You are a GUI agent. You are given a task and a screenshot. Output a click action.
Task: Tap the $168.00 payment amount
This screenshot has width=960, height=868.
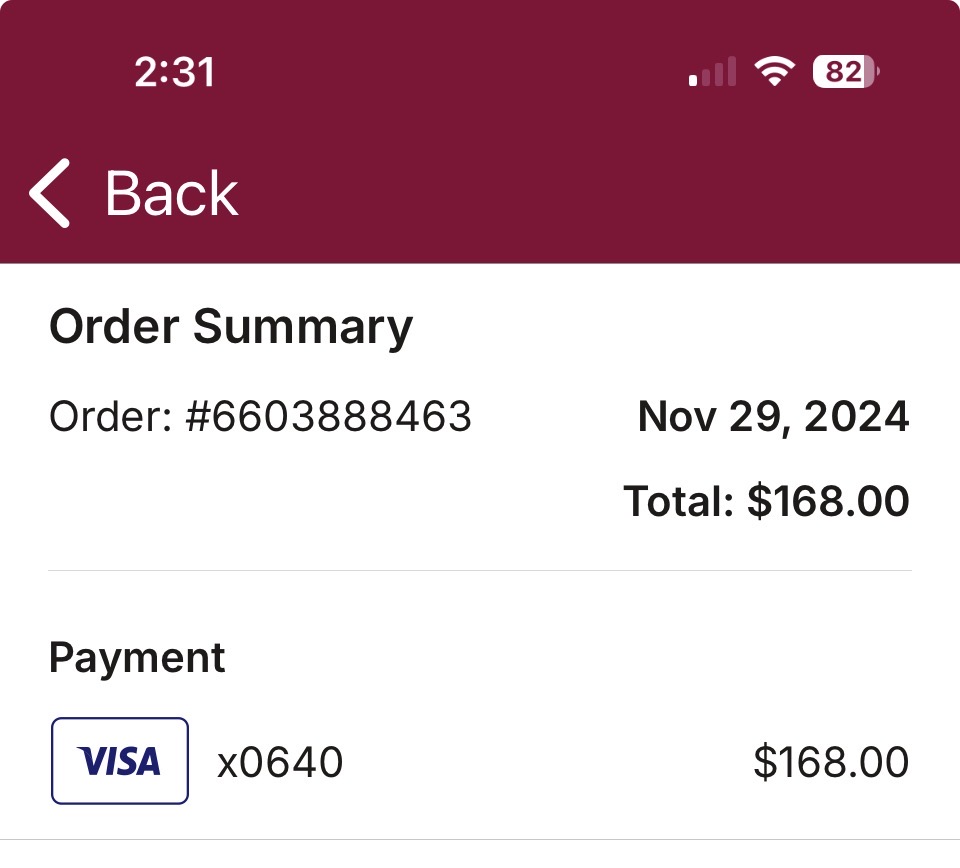[x=831, y=762]
